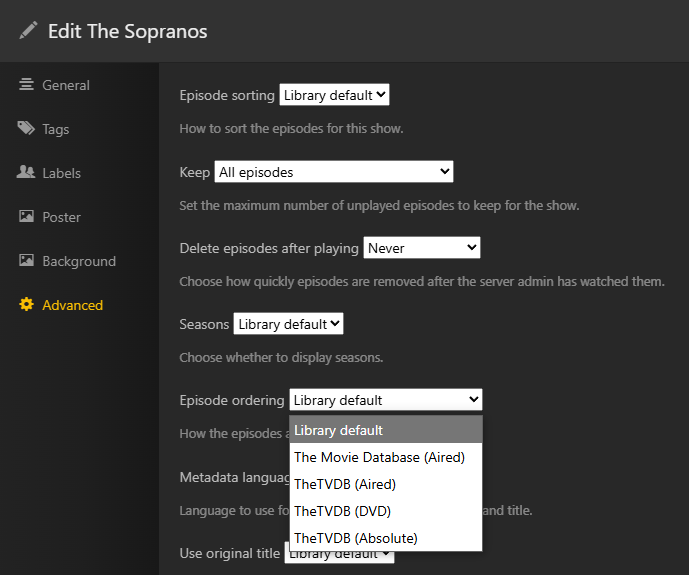Switch to the Poster tab

[61, 217]
